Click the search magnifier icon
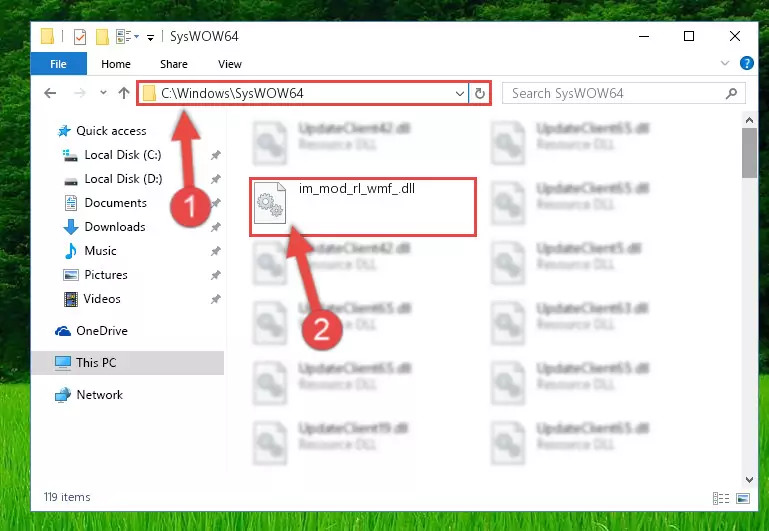The image size is (769, 531). pos(731,93)
